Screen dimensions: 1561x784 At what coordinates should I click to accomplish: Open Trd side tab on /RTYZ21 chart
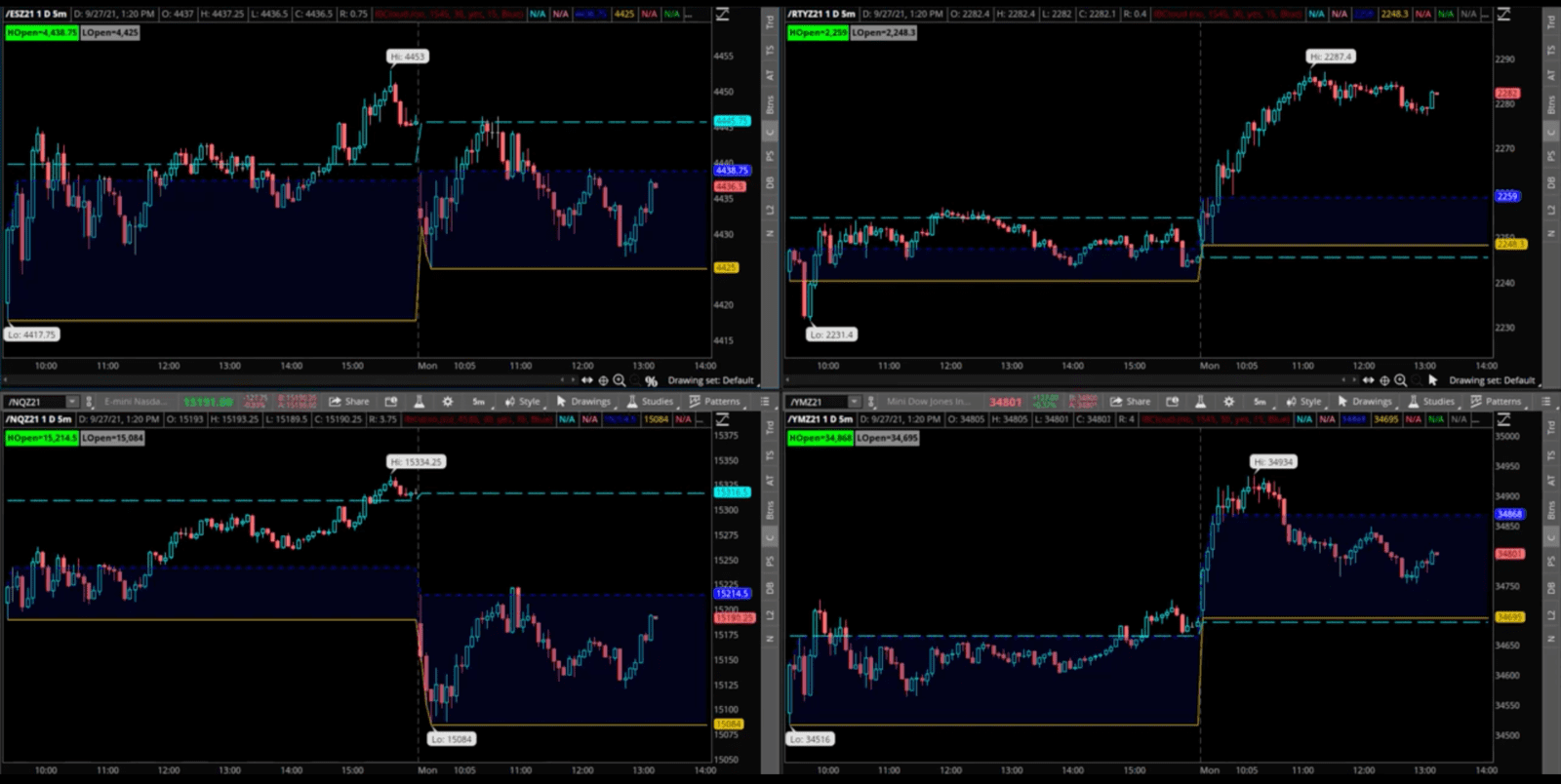click(x=1551, y=20)
